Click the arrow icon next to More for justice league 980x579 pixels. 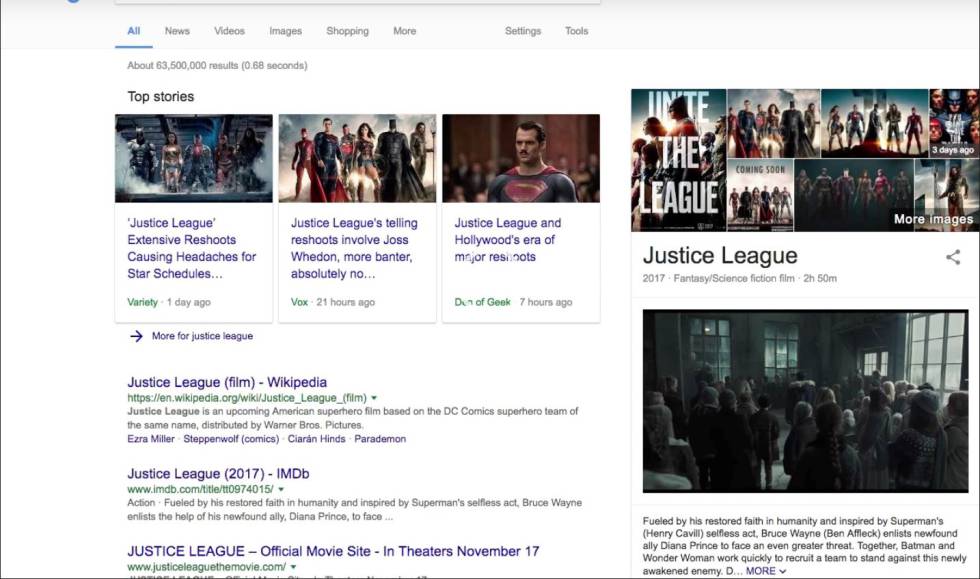(x=136, y=336)
